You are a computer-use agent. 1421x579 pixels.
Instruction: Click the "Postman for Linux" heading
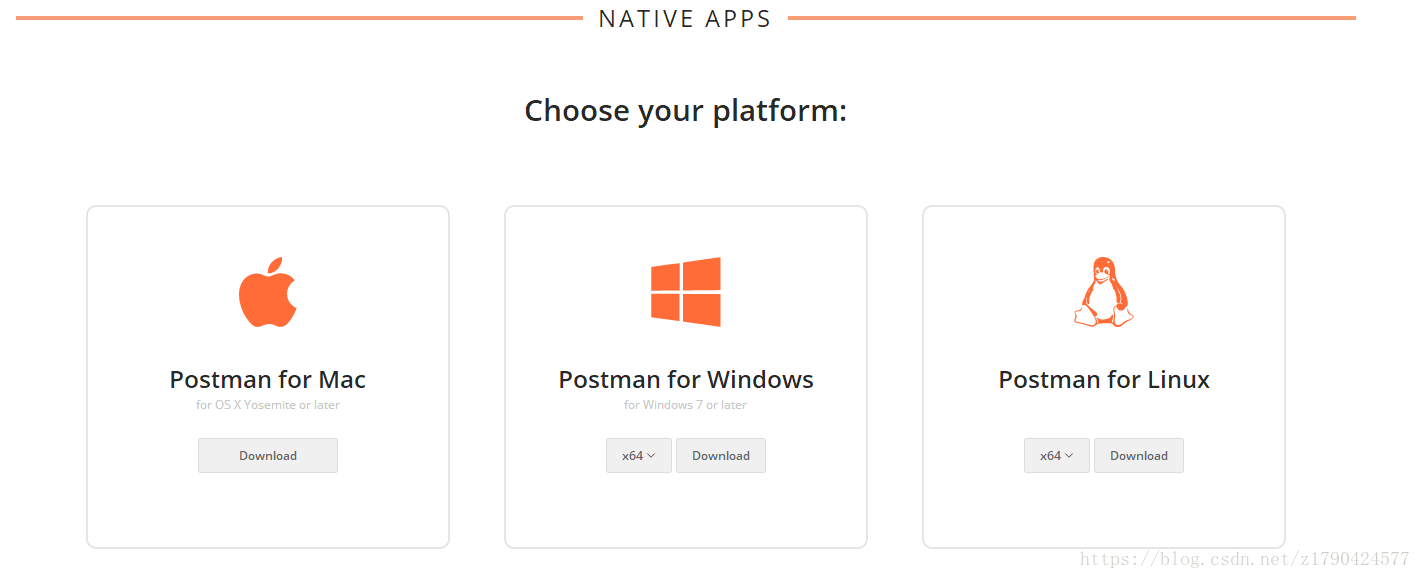click(1104, 380)
